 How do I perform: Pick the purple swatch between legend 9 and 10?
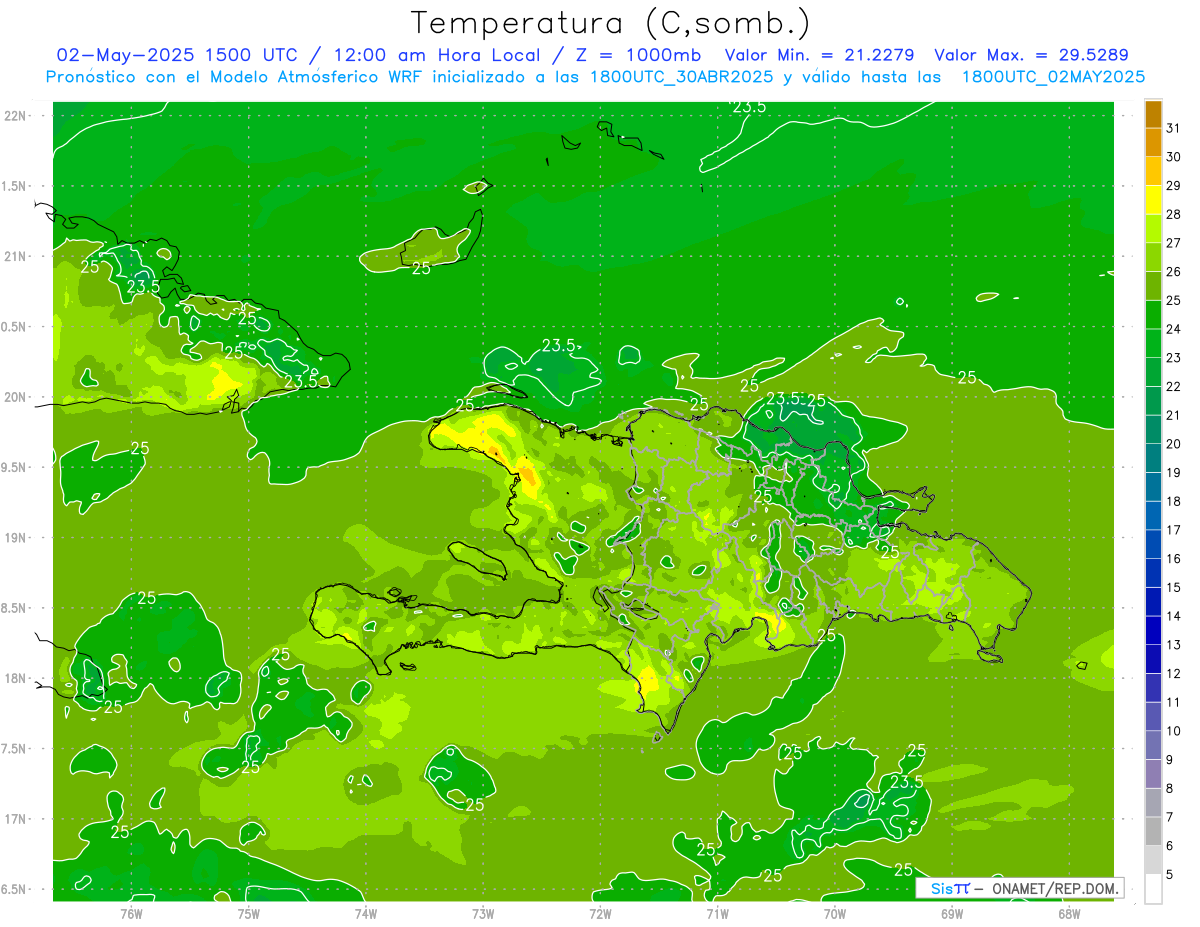[x=1153, y=745]
